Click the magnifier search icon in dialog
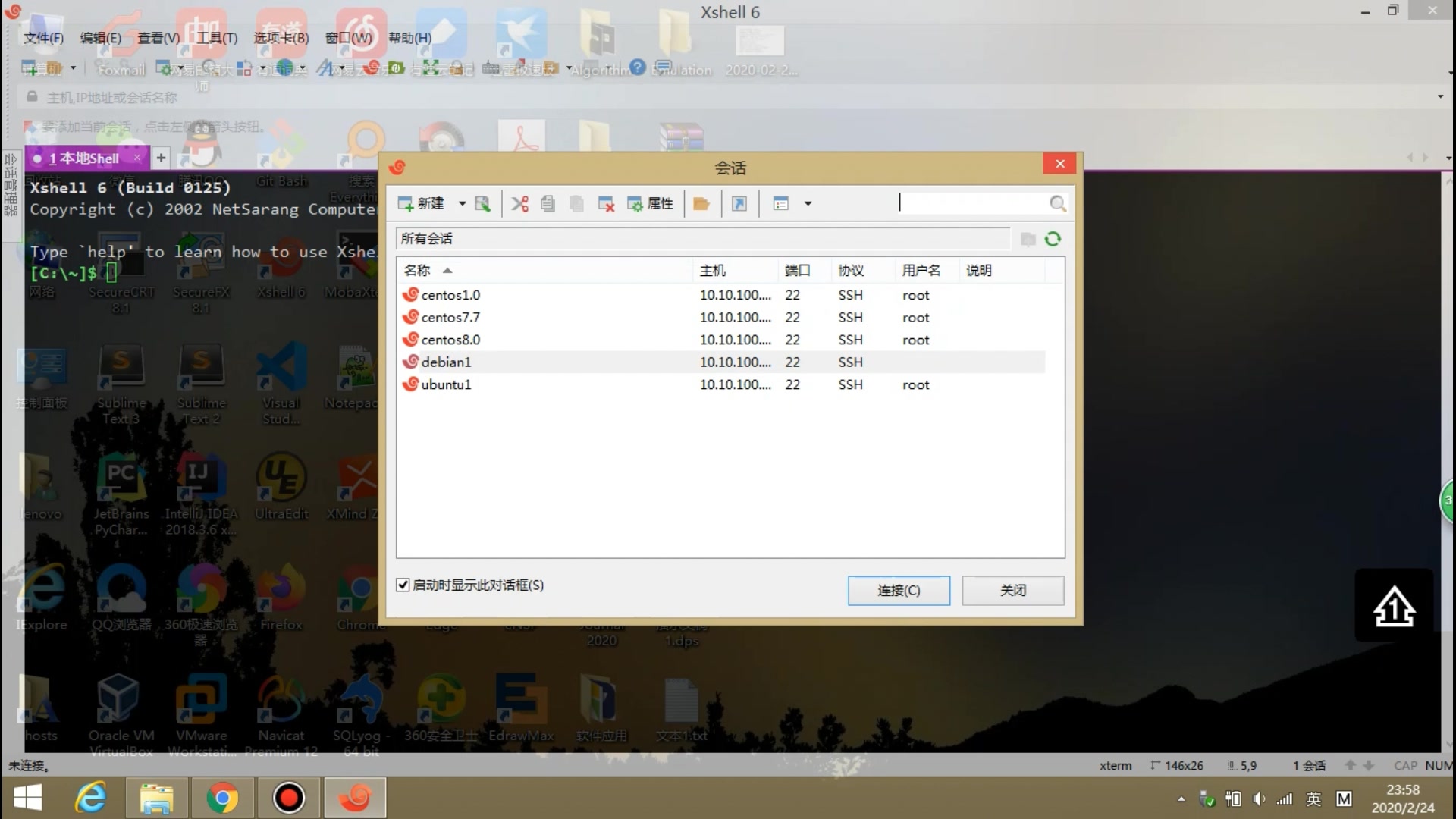 (x=1057, y=203)
